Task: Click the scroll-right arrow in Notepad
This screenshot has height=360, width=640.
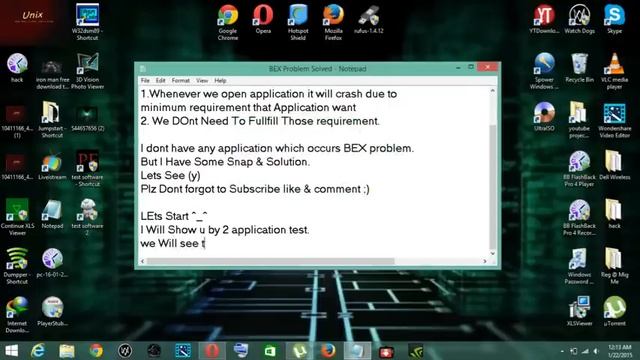Action: pyautogui.click(x=485, y=261)
